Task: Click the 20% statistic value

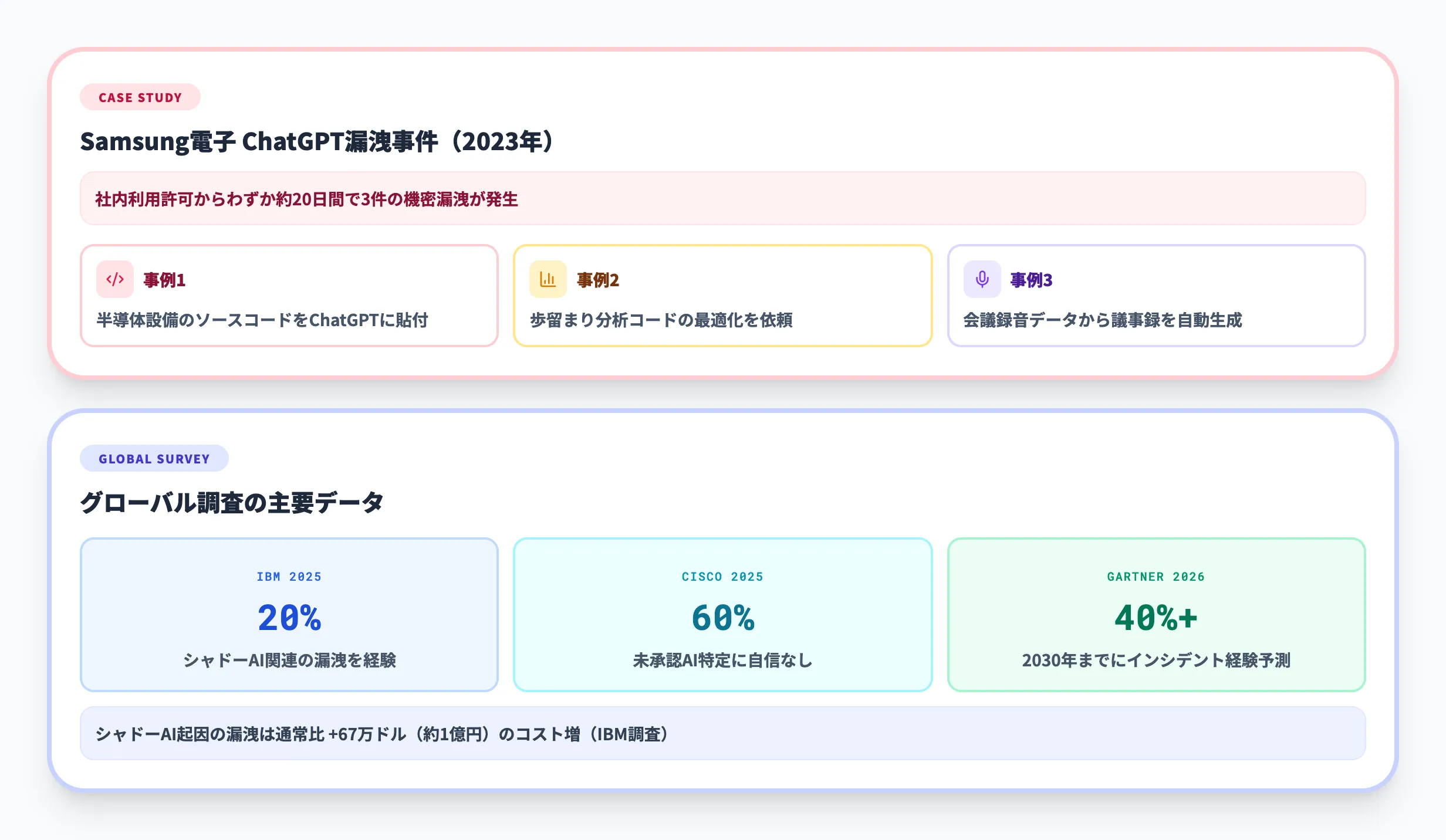Action: [289, 618]
